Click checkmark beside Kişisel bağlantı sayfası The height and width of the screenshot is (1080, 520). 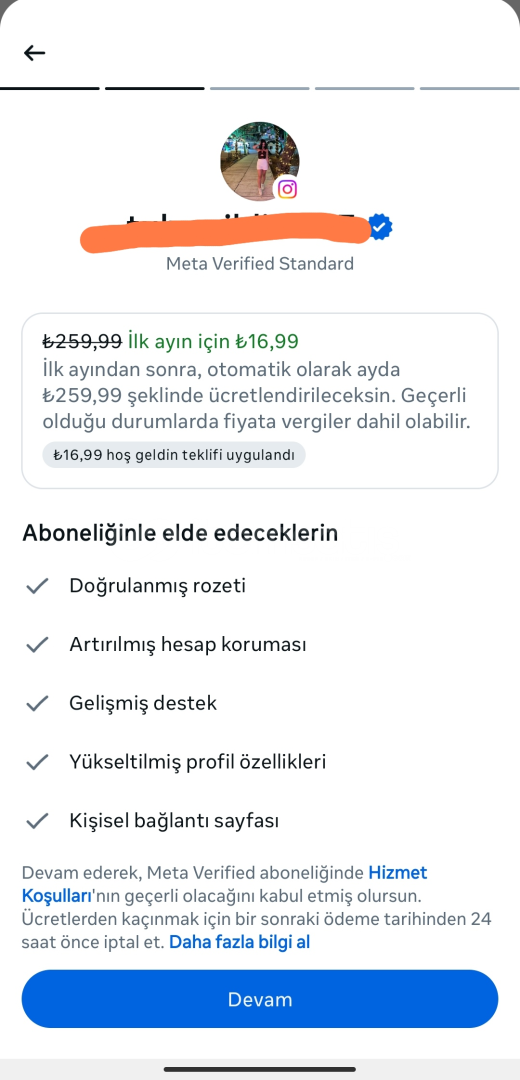tap(37, 821)
